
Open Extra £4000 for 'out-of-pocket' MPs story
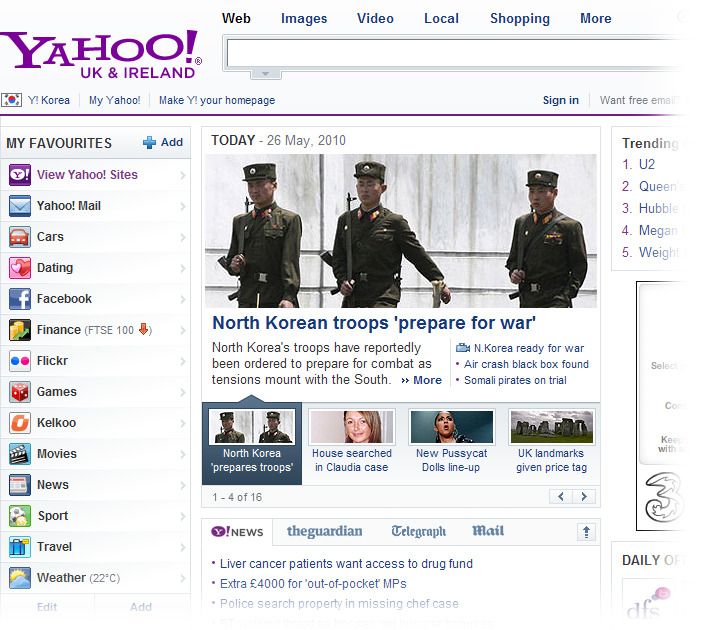click(x=313, y=584)
